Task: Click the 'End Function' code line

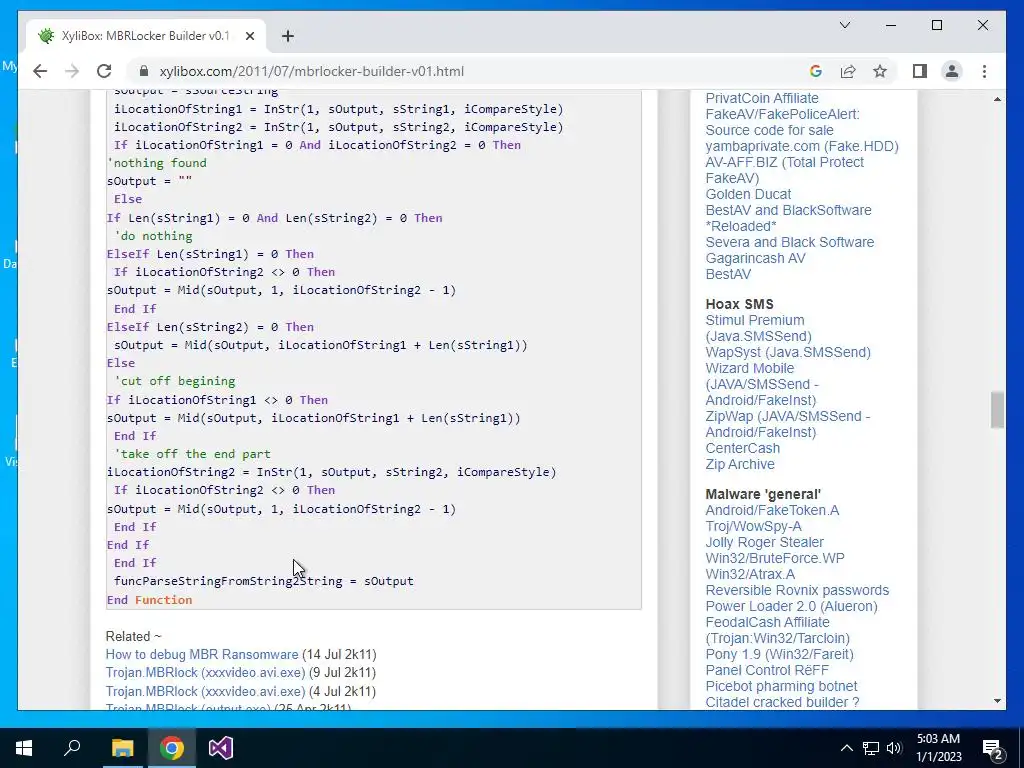Action: [x=150, y=600]
